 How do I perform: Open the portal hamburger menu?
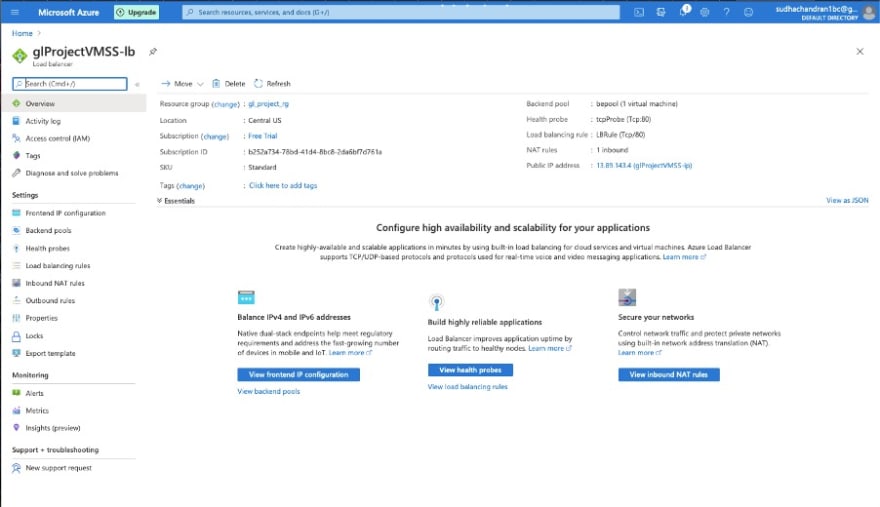coord(15,12)
